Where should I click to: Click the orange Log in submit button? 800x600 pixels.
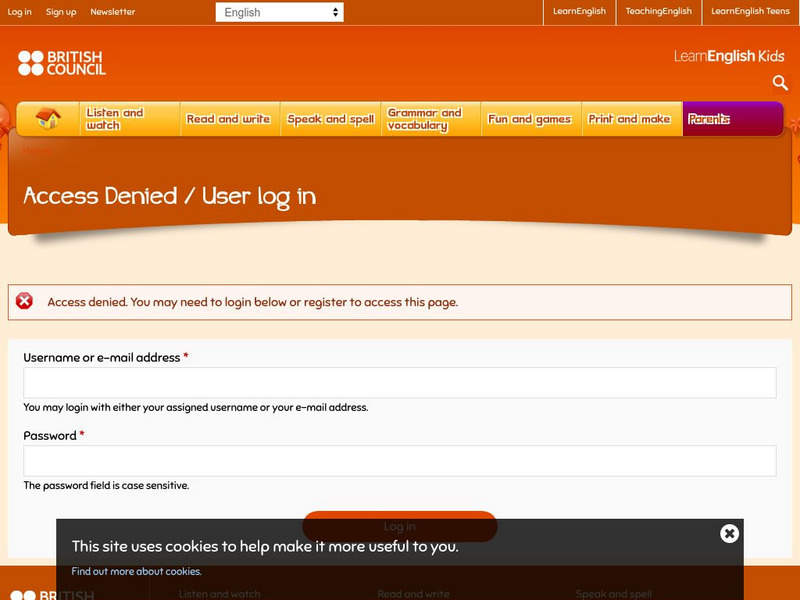[399, 526]
